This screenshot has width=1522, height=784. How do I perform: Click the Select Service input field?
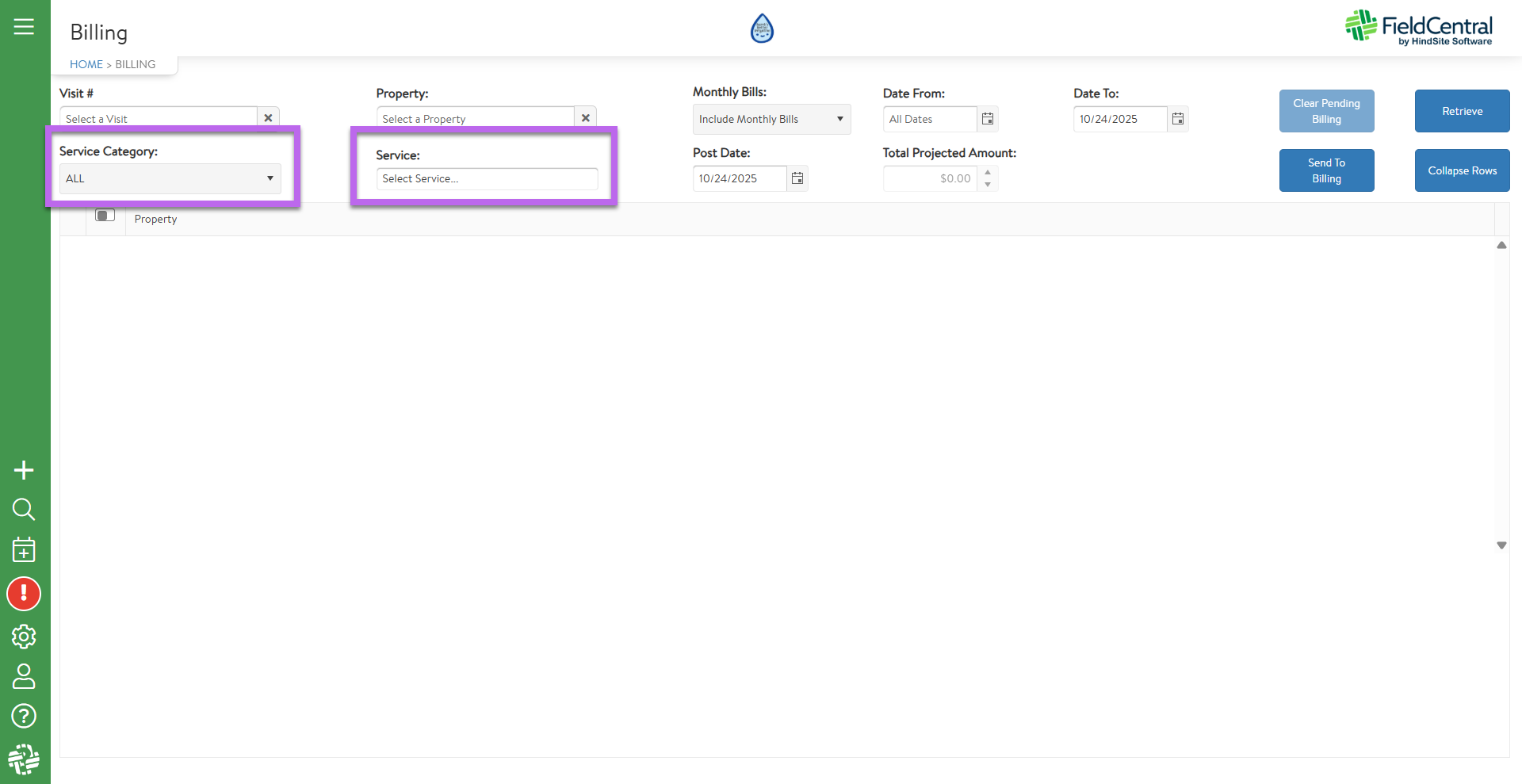click(x=486, y=178)
